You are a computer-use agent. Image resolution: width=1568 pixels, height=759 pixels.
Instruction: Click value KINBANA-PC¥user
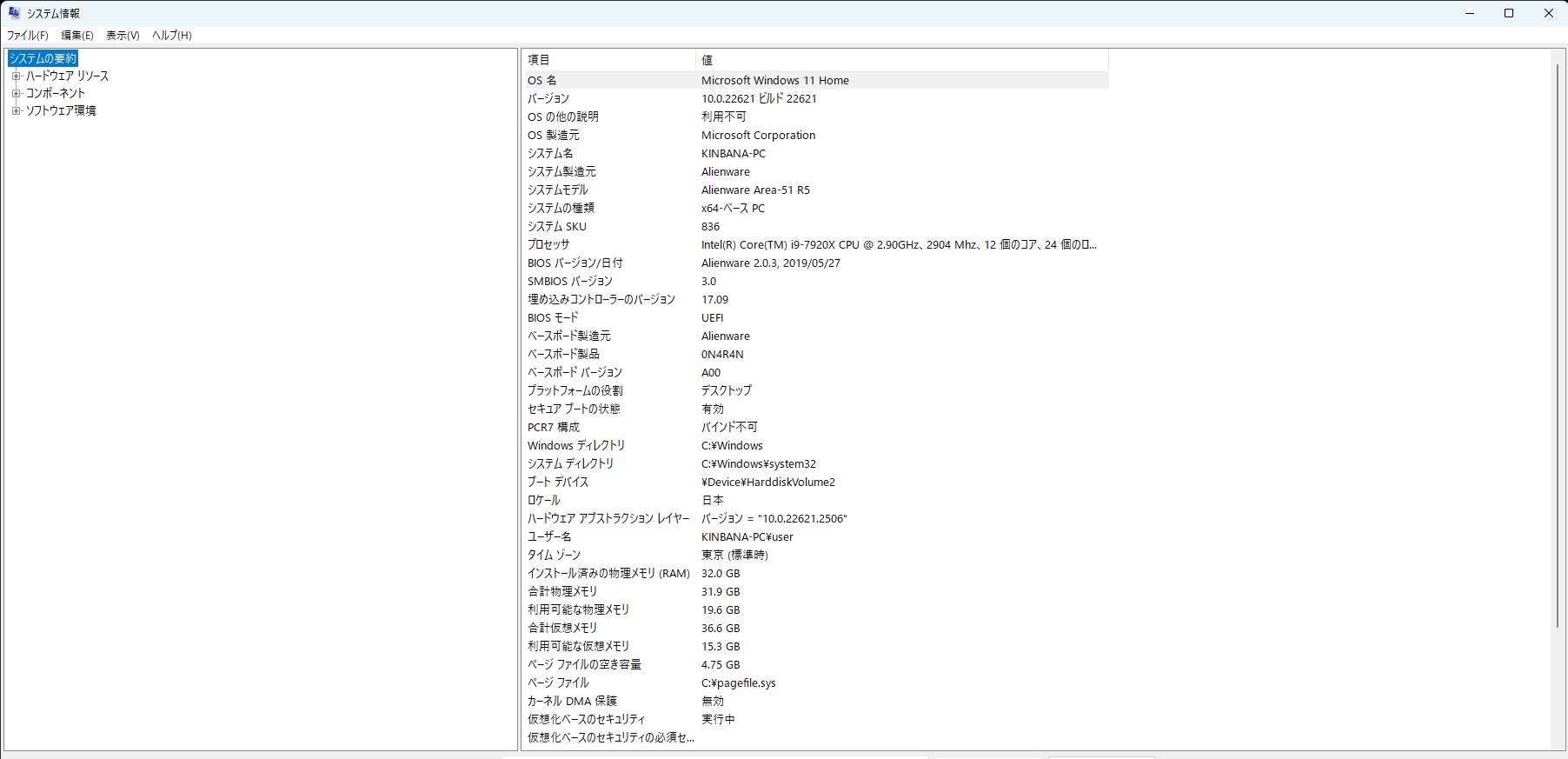point(747,536)
